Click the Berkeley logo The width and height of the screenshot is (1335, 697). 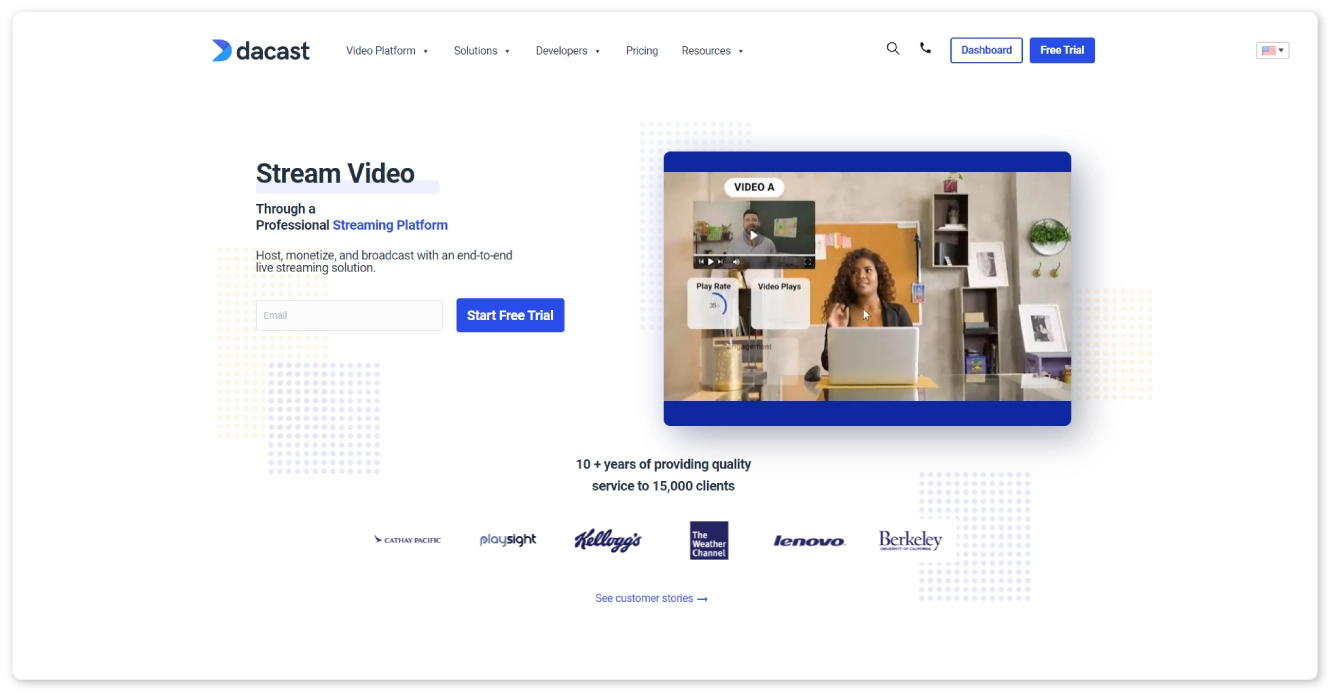(910, 541)
